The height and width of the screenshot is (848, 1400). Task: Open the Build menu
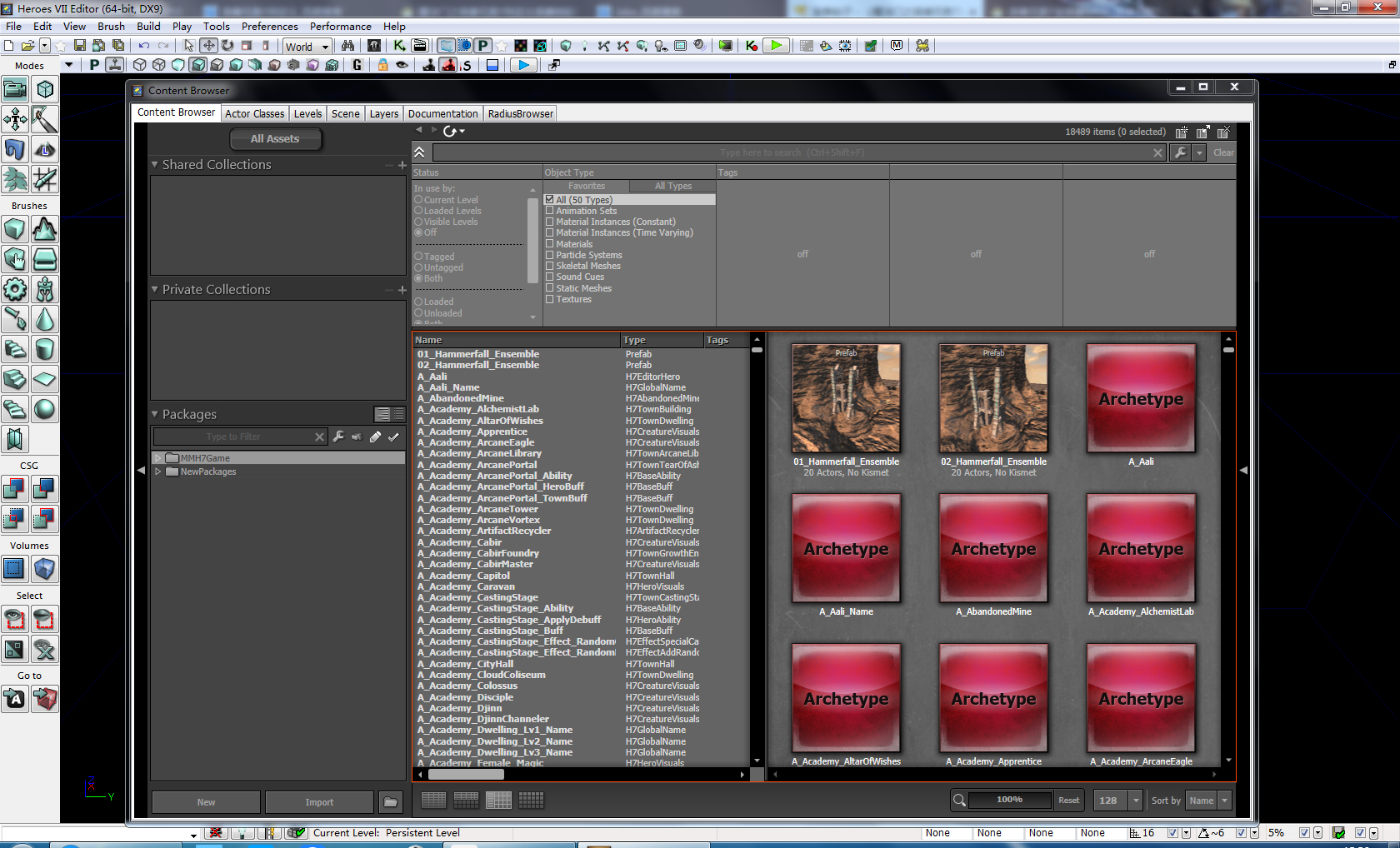148,27
